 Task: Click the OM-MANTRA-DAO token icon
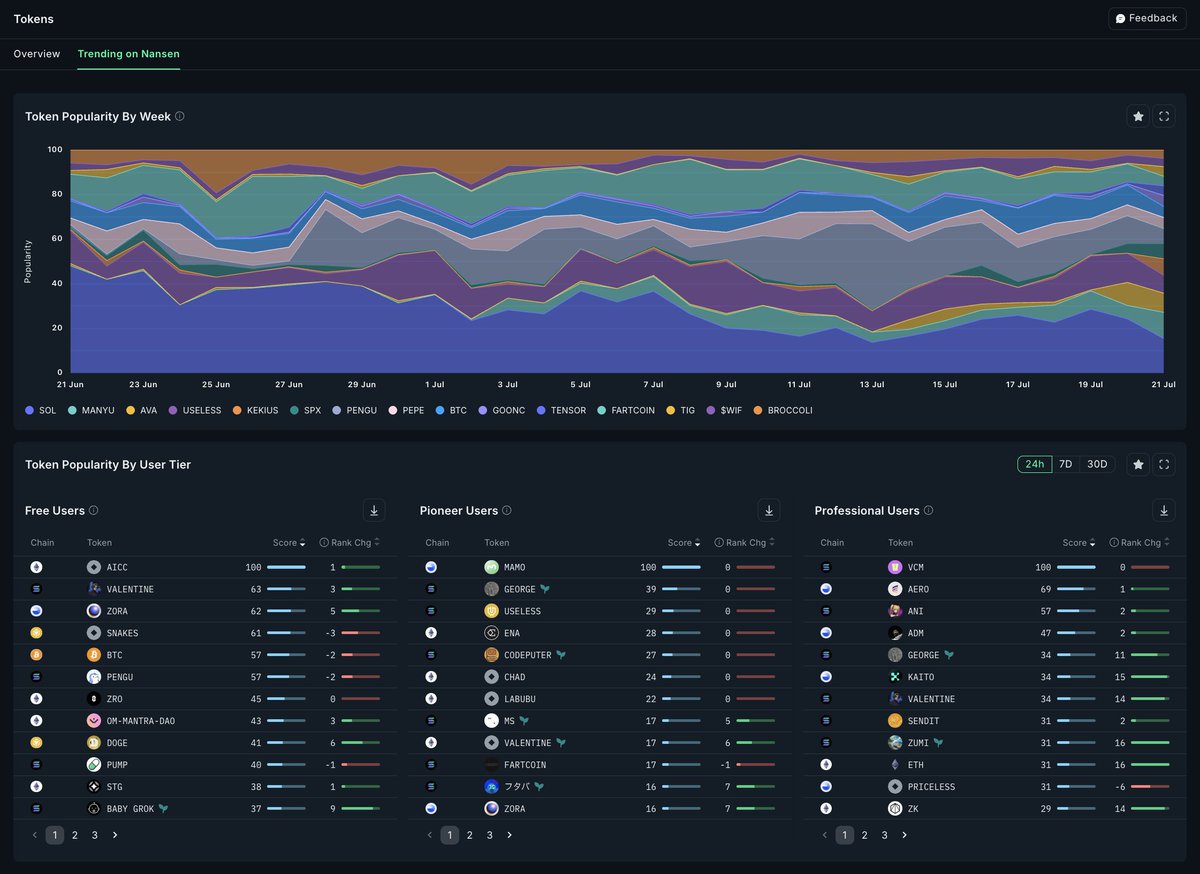94,721
